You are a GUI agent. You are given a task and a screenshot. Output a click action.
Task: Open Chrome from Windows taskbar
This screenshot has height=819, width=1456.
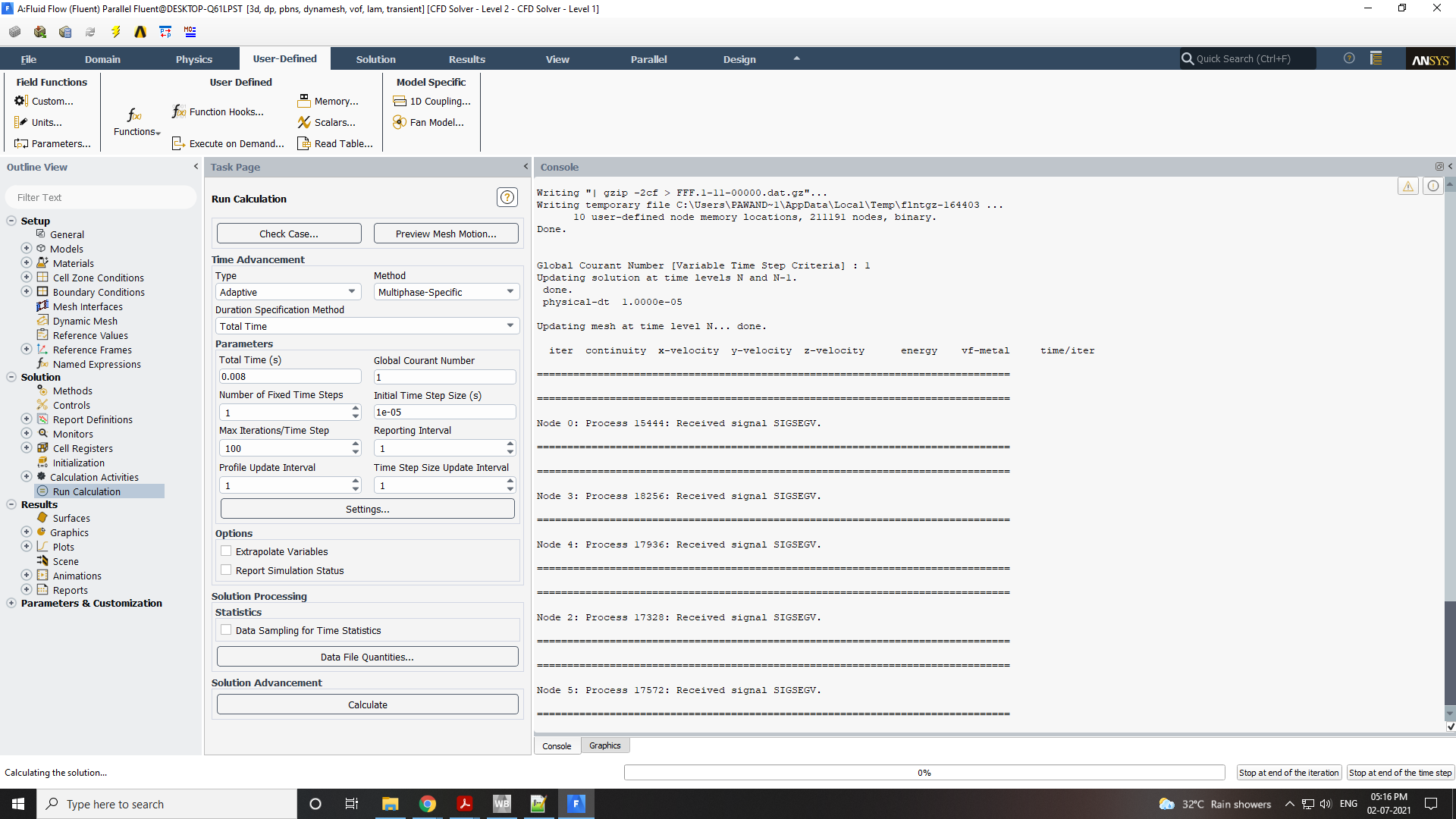click(x=428, y=804)
